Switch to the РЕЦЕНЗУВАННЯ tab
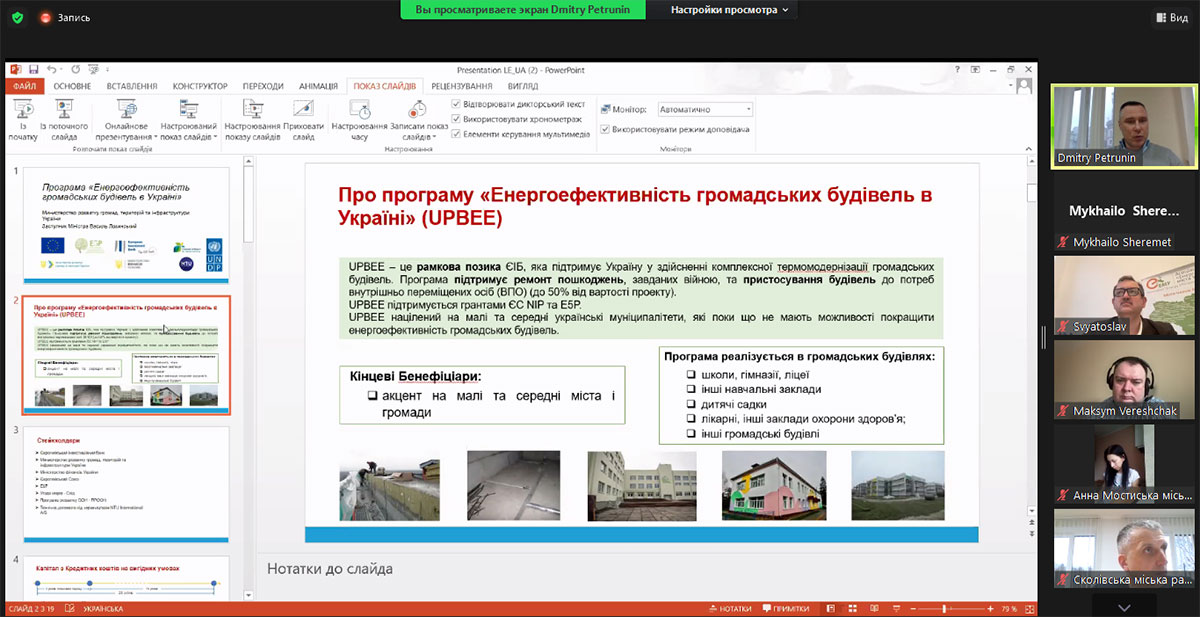The height and width of the screenshot is (617, 1200). (461, 86)
